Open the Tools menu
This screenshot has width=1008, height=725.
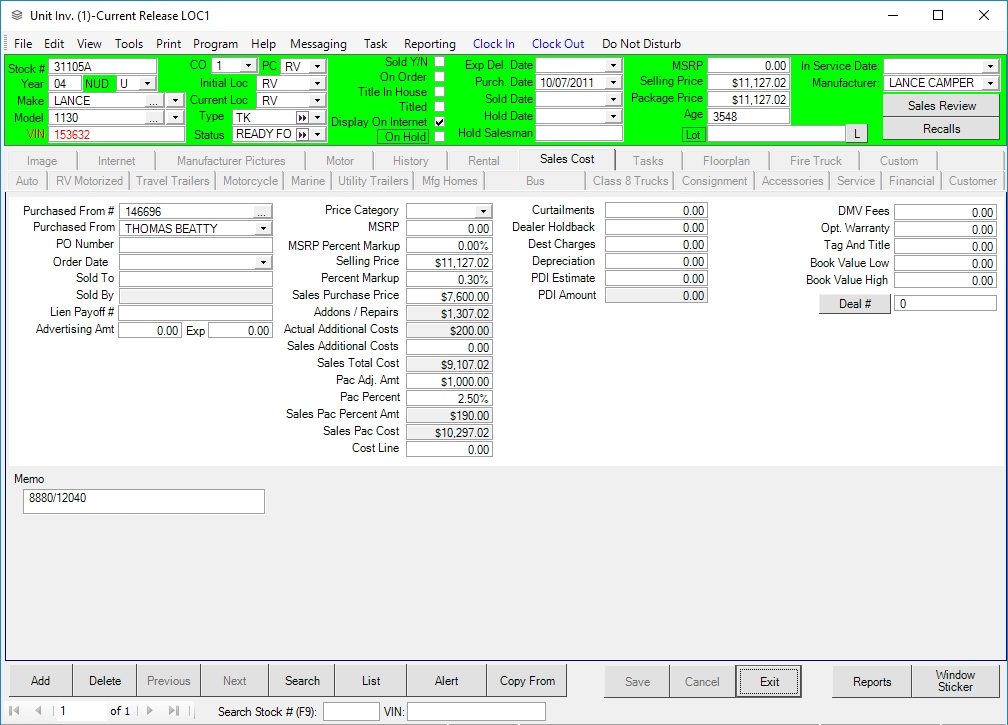tap(129, 44)
